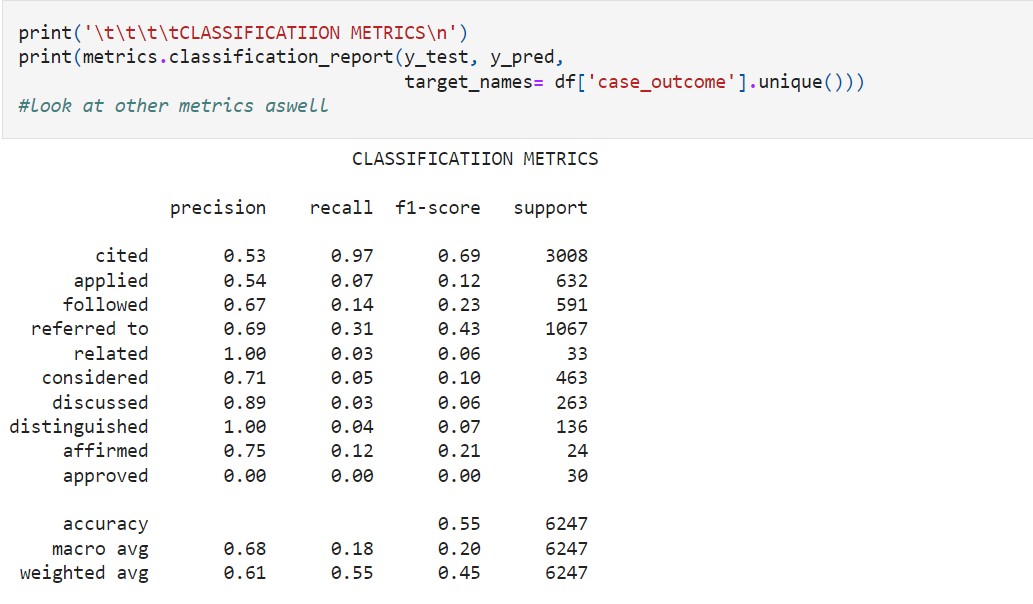Click the 'weighted avg' row label

pyautogui.click(x=84, y=573)
